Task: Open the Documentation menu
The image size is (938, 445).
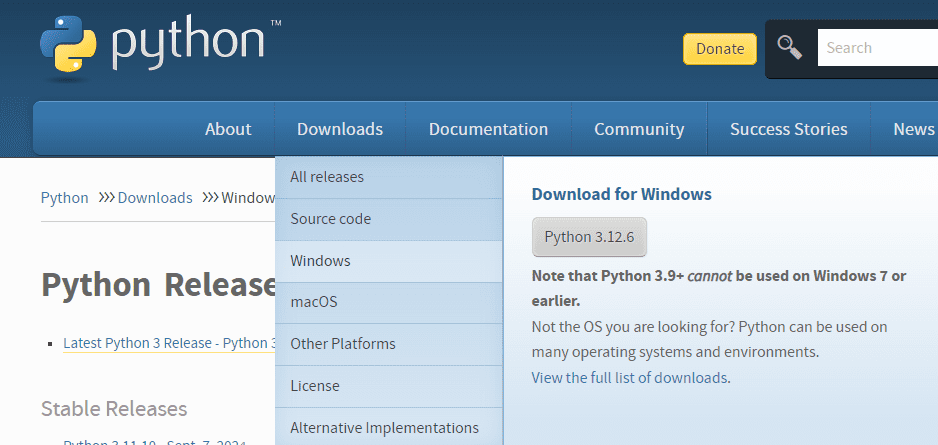Action: 488,129
